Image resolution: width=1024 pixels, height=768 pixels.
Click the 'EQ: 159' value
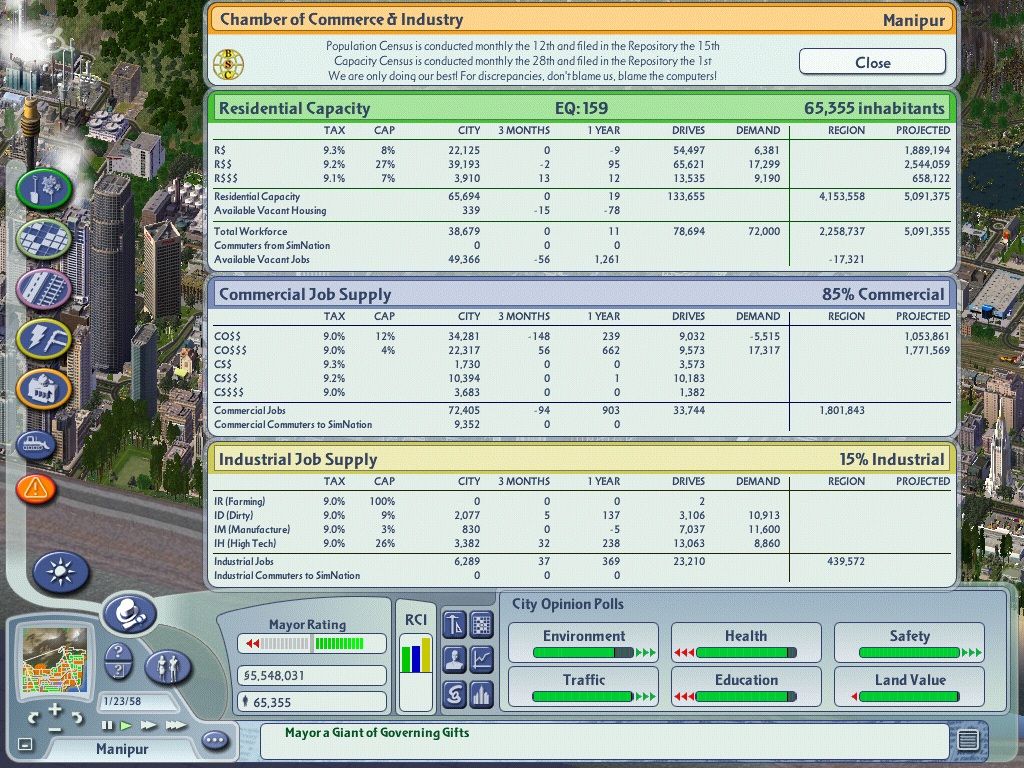point(581,108)
